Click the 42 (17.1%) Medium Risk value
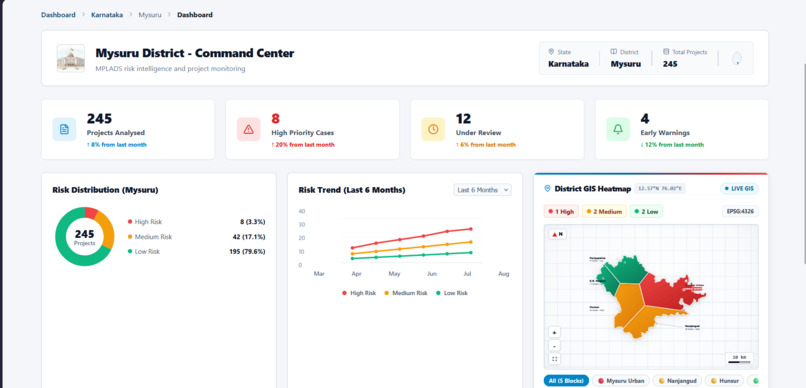Viewport: 806px width, 388px height. [249, 237]
